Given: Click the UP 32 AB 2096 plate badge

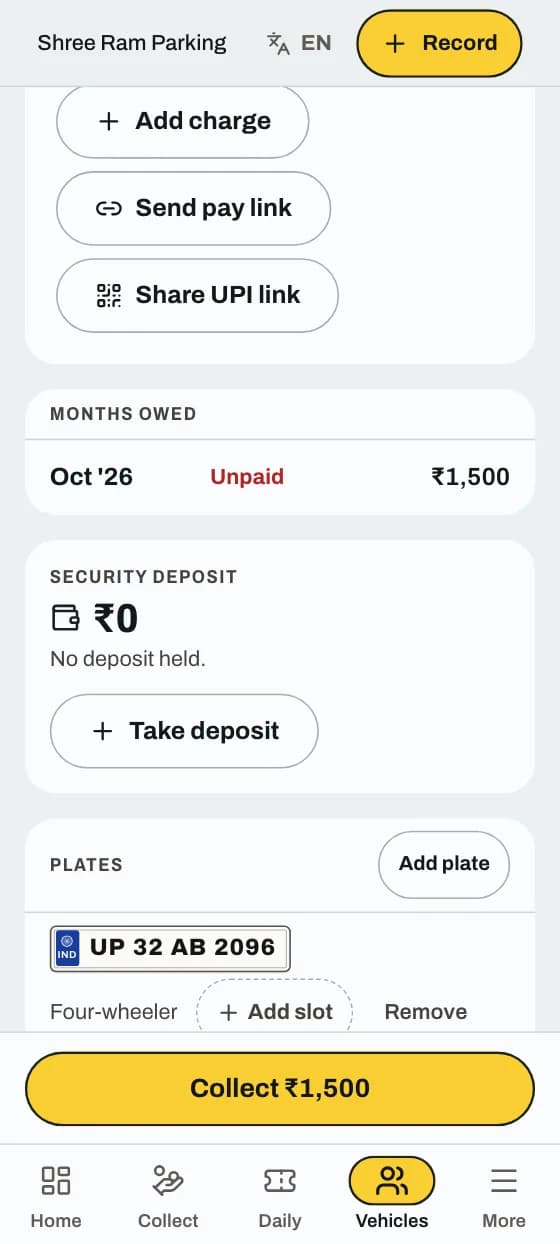Looking at the screenshot, I should click(170, 948).
